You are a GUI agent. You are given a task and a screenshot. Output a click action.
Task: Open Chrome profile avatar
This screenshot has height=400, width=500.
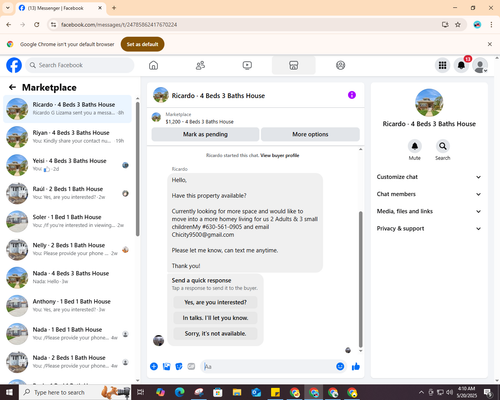tap(477, 25)
